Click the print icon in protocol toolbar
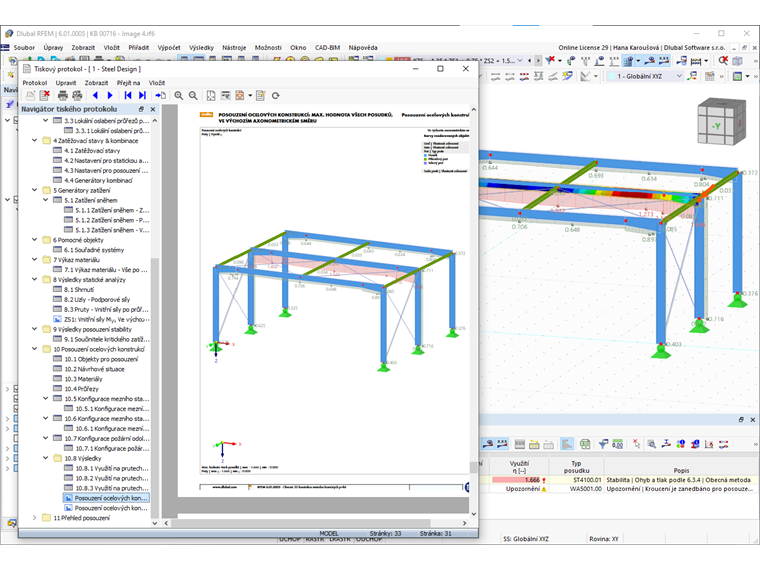The image size is (760, 570). 63,95
